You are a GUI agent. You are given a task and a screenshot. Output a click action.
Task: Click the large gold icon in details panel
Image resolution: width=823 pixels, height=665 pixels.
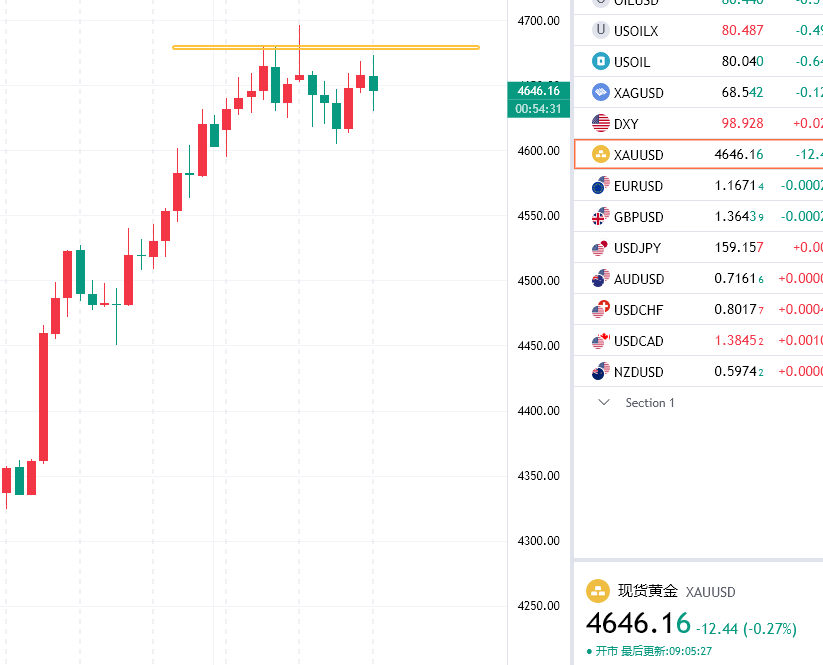[x=598, y=591]
